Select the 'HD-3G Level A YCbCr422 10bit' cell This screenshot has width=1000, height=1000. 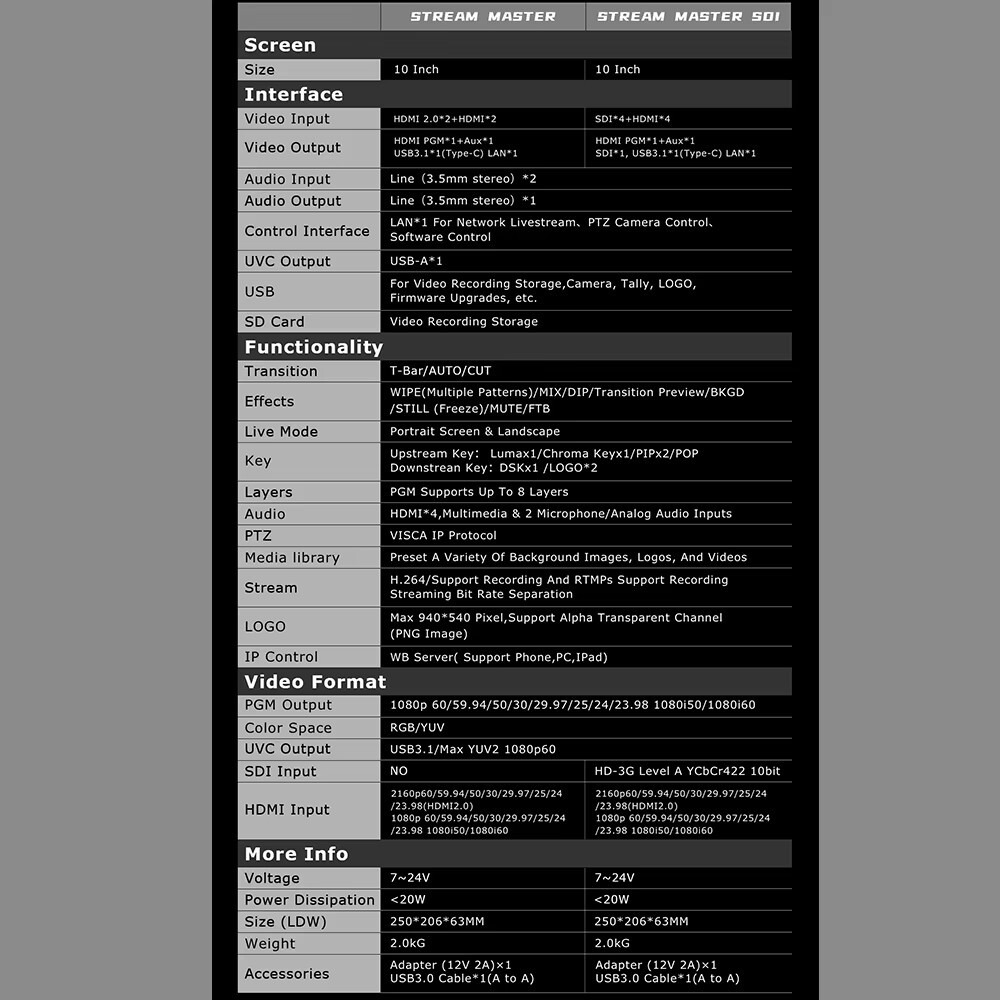pyautogui.click(x=687, y=771)
